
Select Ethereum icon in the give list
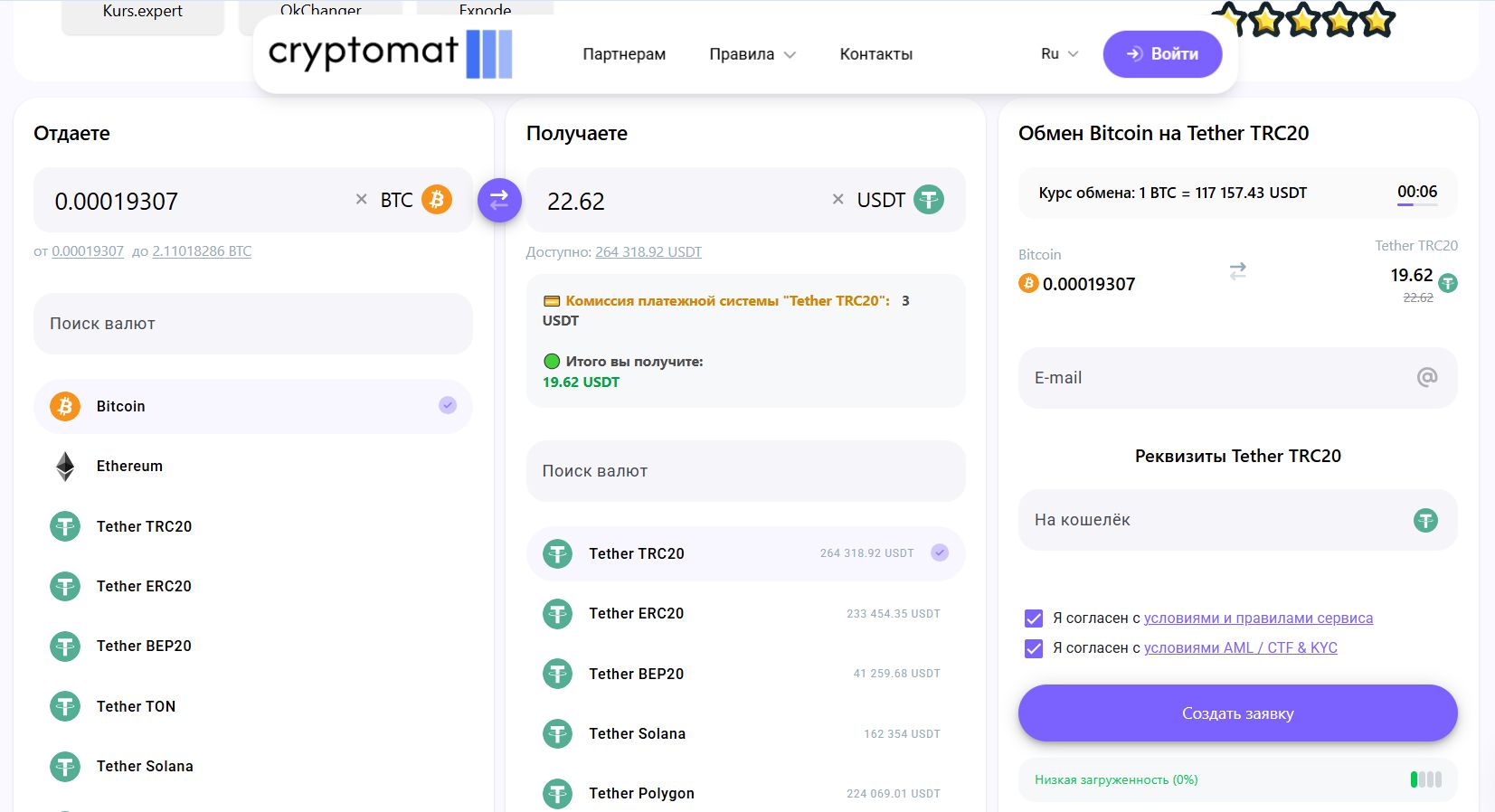pyautogui.click(x=65, y=467)
